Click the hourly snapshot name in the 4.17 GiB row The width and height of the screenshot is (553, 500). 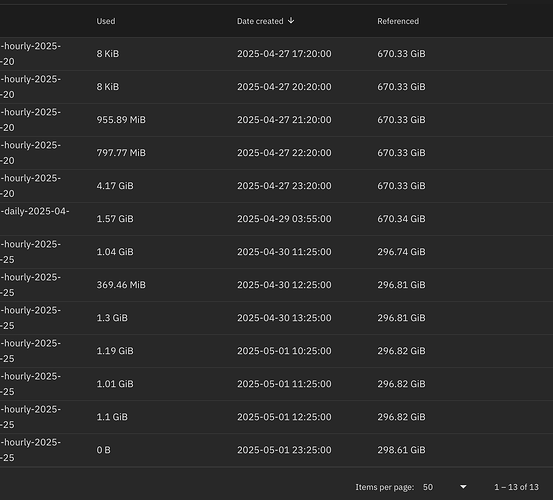pos(30,186)
